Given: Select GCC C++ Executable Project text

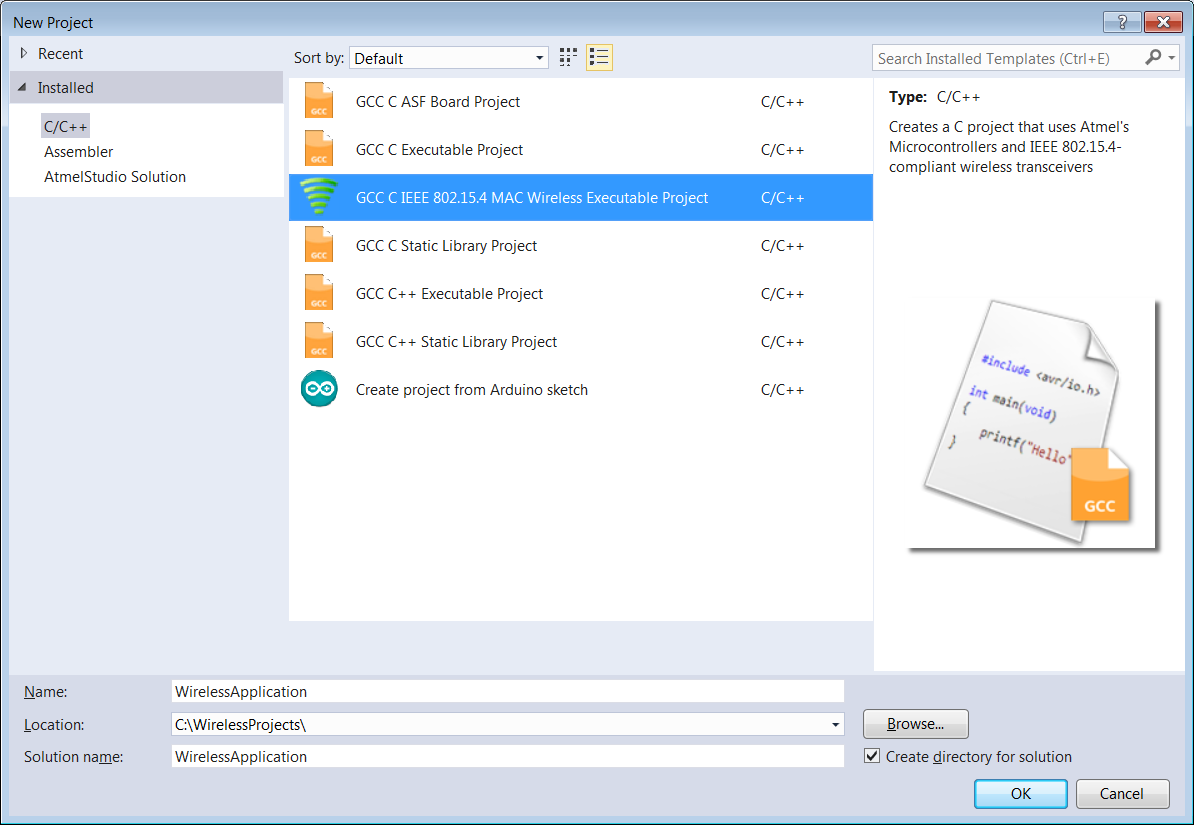Looking at the screenshot, I should 449,293.
